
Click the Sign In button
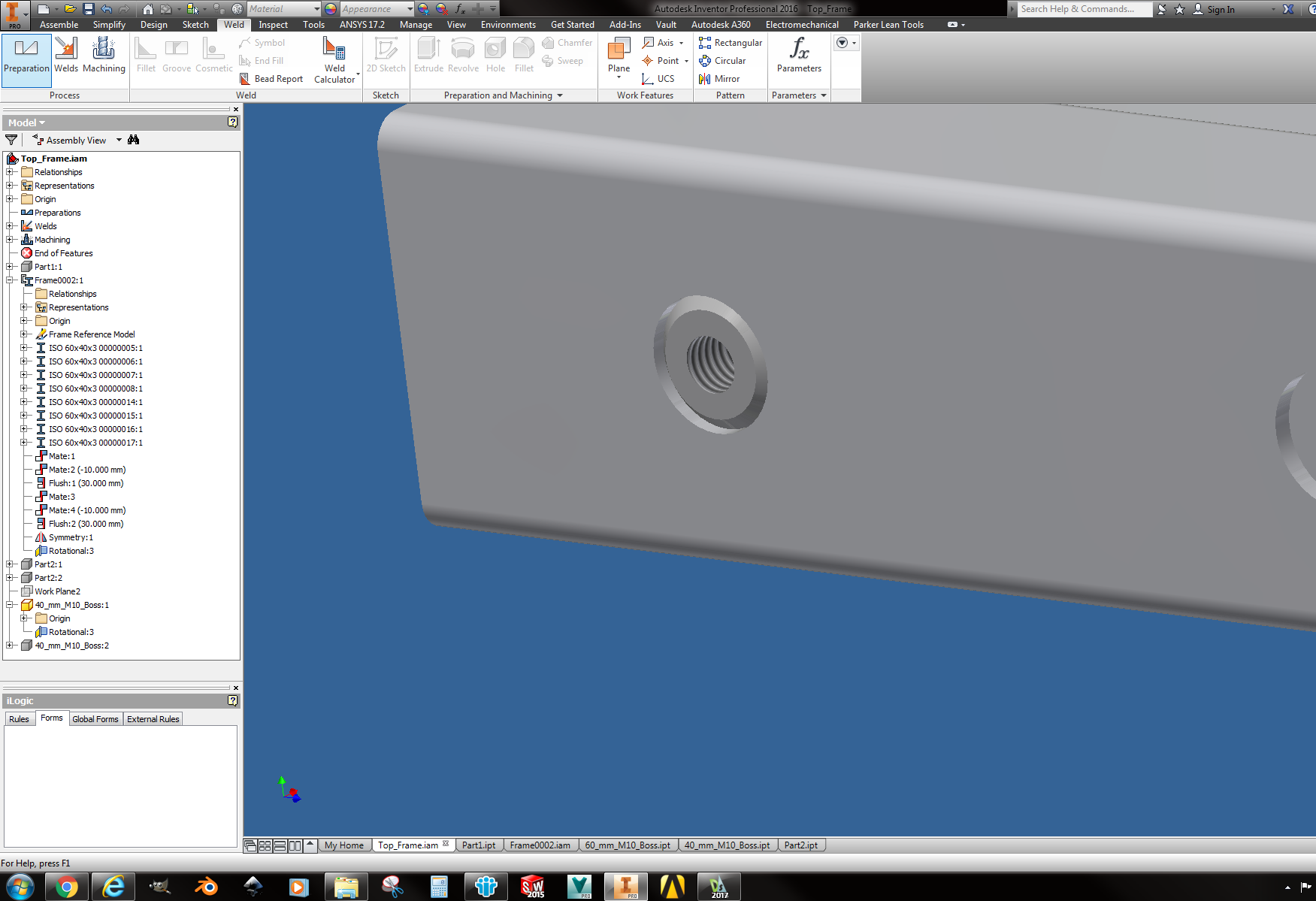(1221, 9)
